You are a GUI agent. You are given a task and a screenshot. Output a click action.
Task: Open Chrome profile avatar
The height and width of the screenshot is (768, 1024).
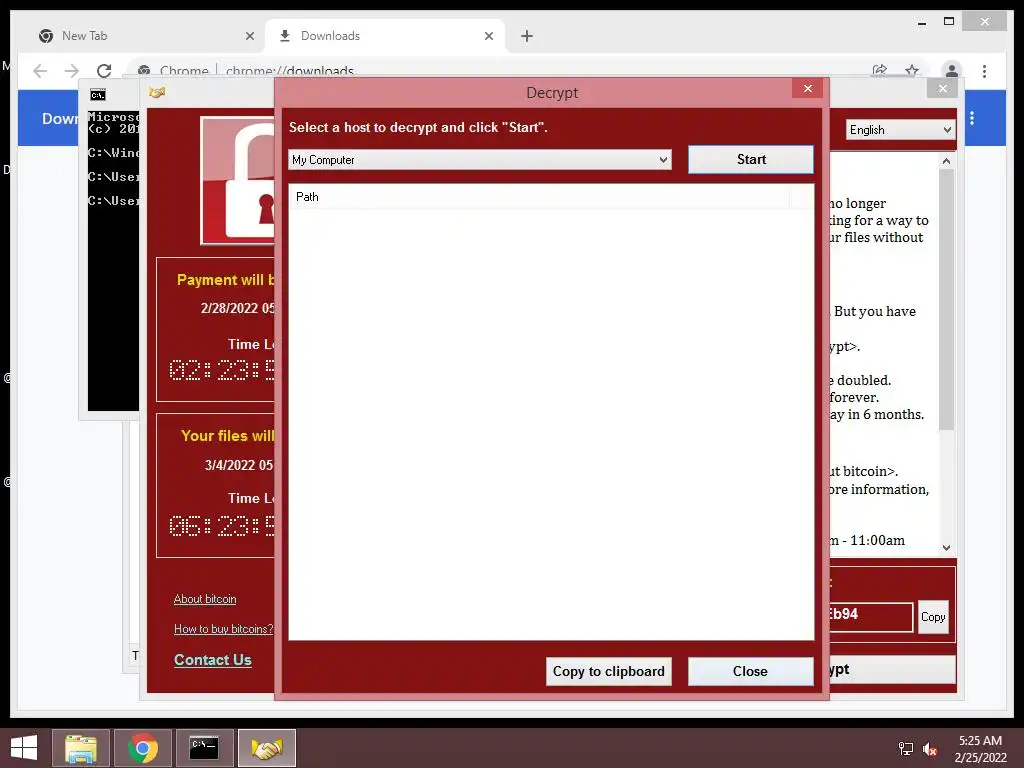click(x=952, y=71)
